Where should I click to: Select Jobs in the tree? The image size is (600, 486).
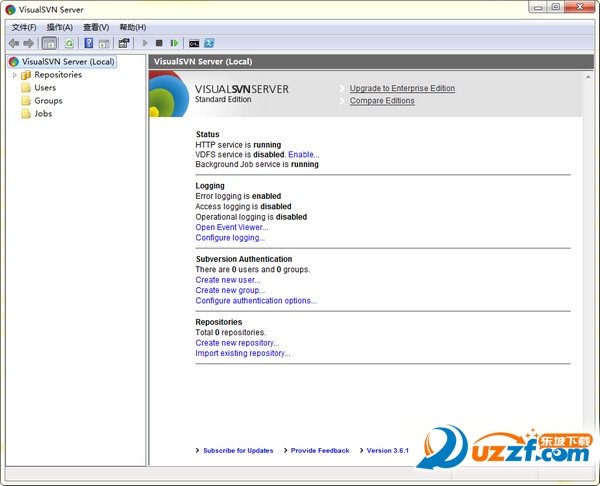pyautogui.click(x=43, y=114)
